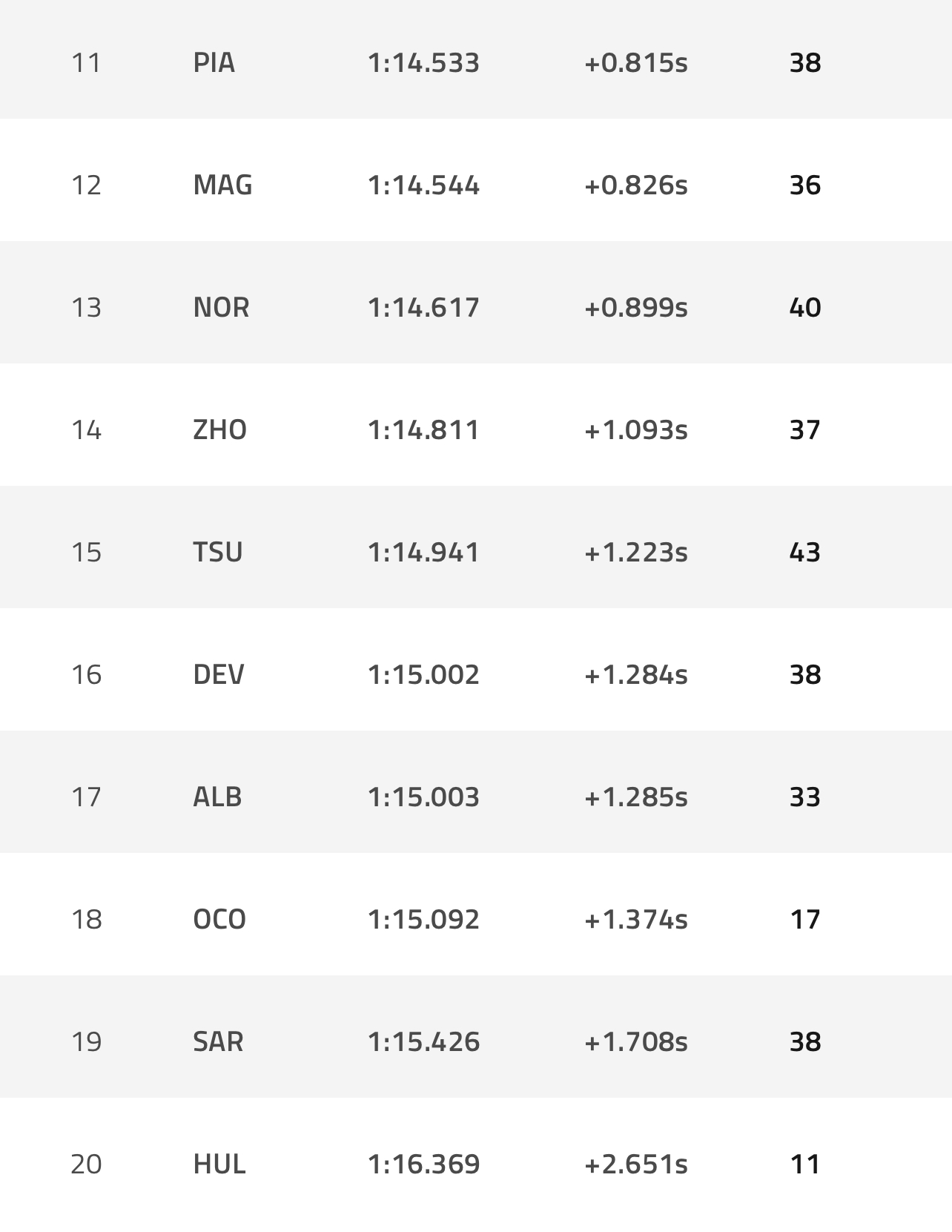Click the gap value +1.708s
Viewport: 952px width, 1232px height.
tap(635, 1041)
